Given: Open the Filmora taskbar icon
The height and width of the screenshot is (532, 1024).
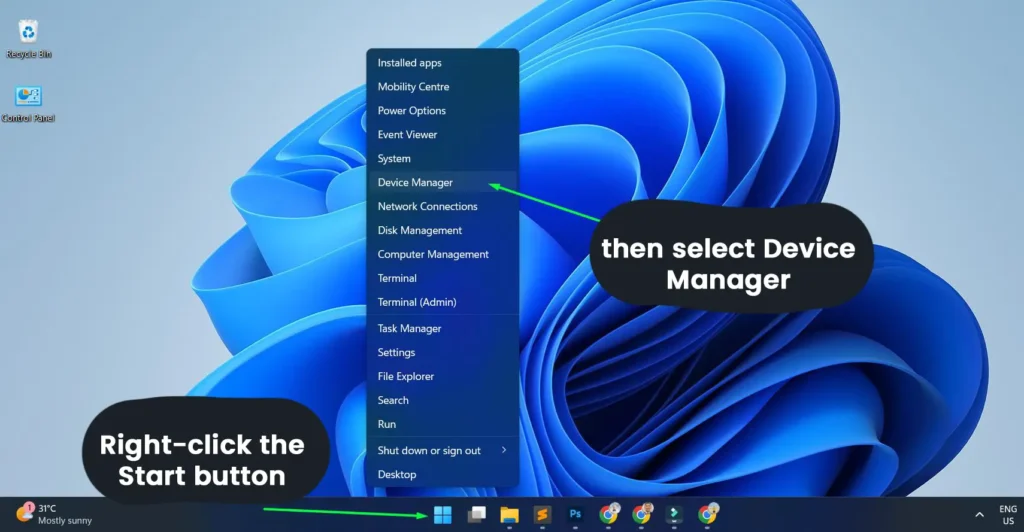Looking at the screenshot, I should pos(674,515).
